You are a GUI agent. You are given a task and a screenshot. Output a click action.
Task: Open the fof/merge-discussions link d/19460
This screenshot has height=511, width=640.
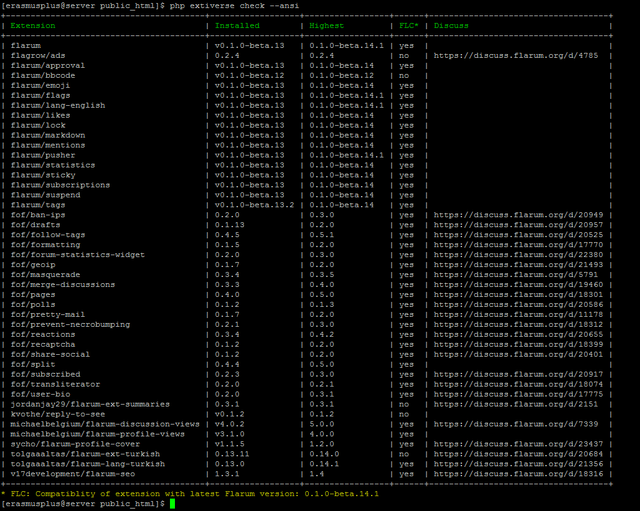click(x=518, y=285)
